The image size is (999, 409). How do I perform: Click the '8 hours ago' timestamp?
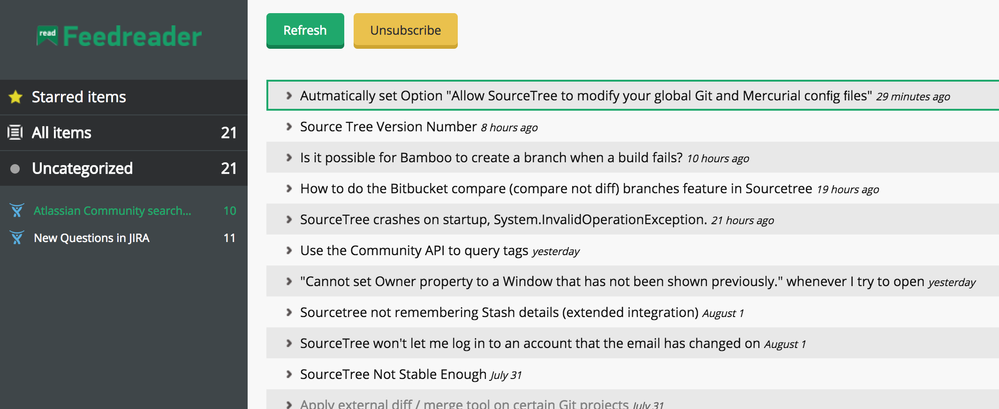tap(509, 128)
